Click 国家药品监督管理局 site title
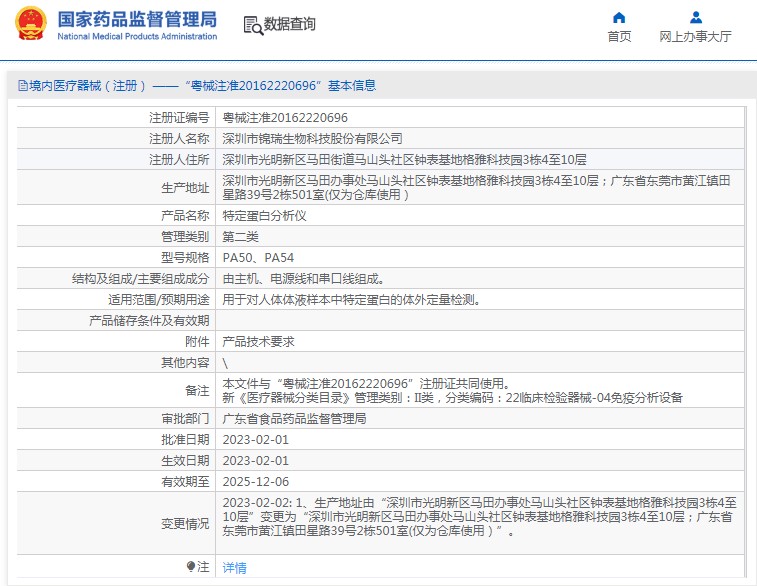This screenshot has height=586, width=757. (137, 20)
